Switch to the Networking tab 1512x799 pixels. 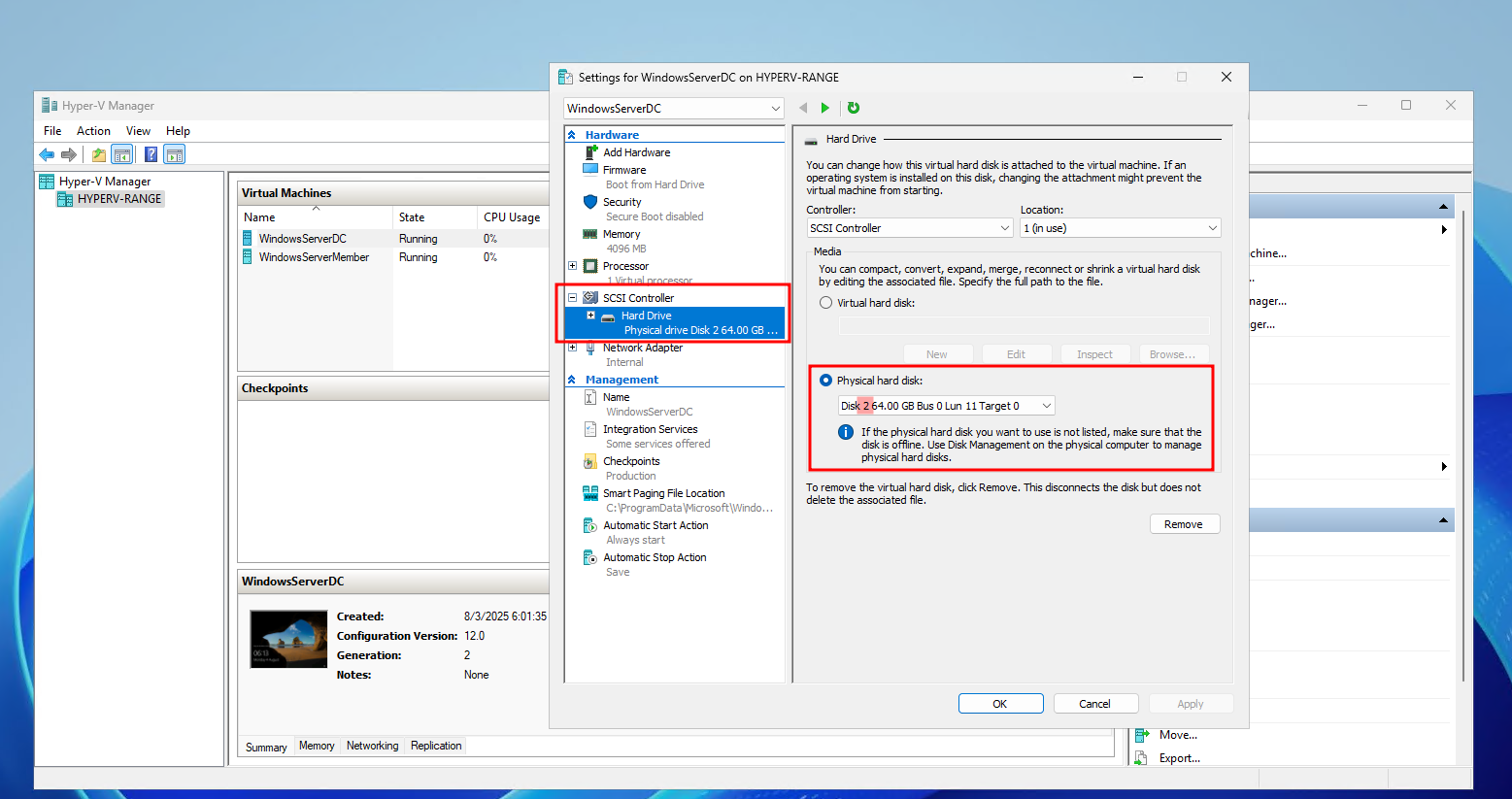point(373,746)
